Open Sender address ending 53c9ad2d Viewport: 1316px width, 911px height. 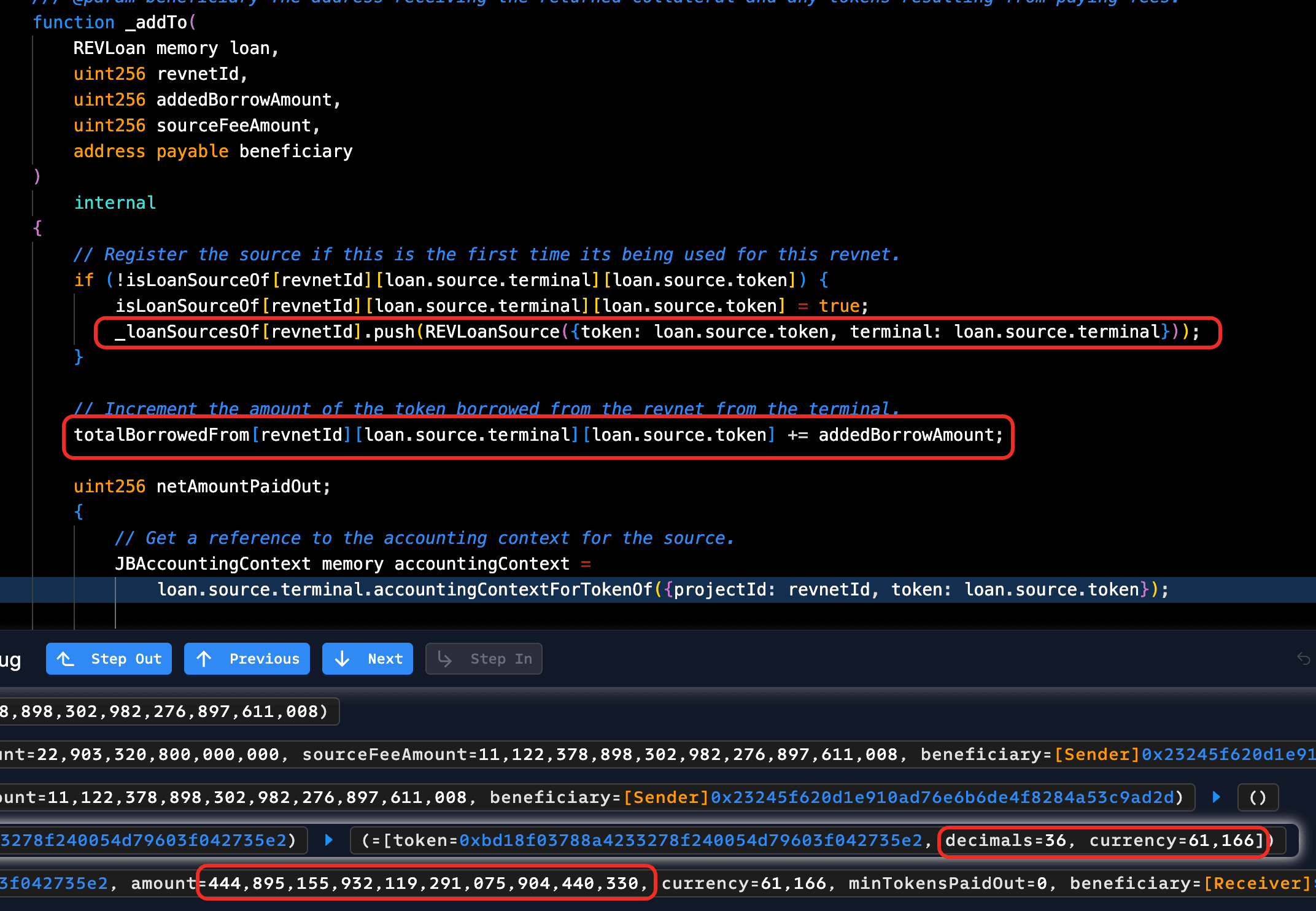[942, 797]
